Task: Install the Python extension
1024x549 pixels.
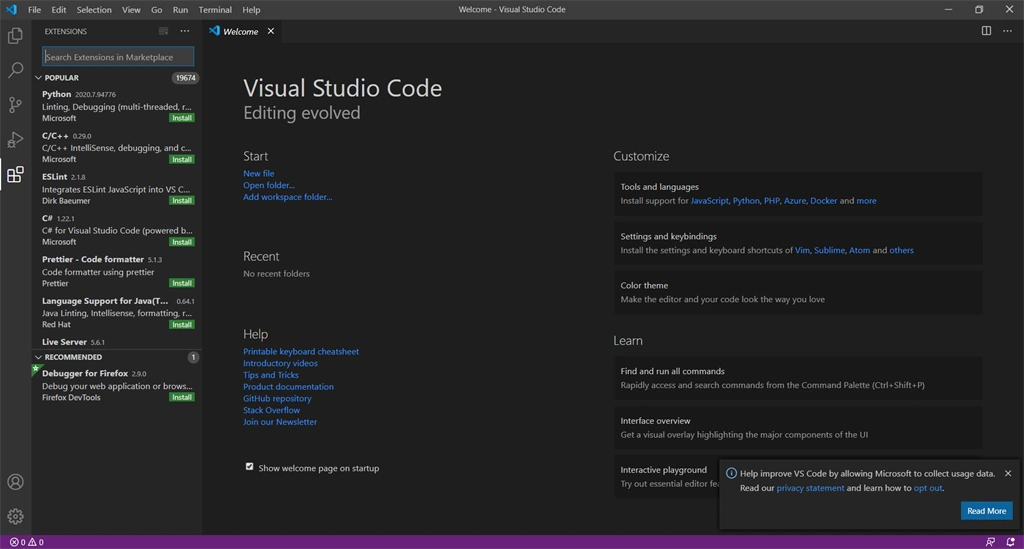Action: point(182,118)
